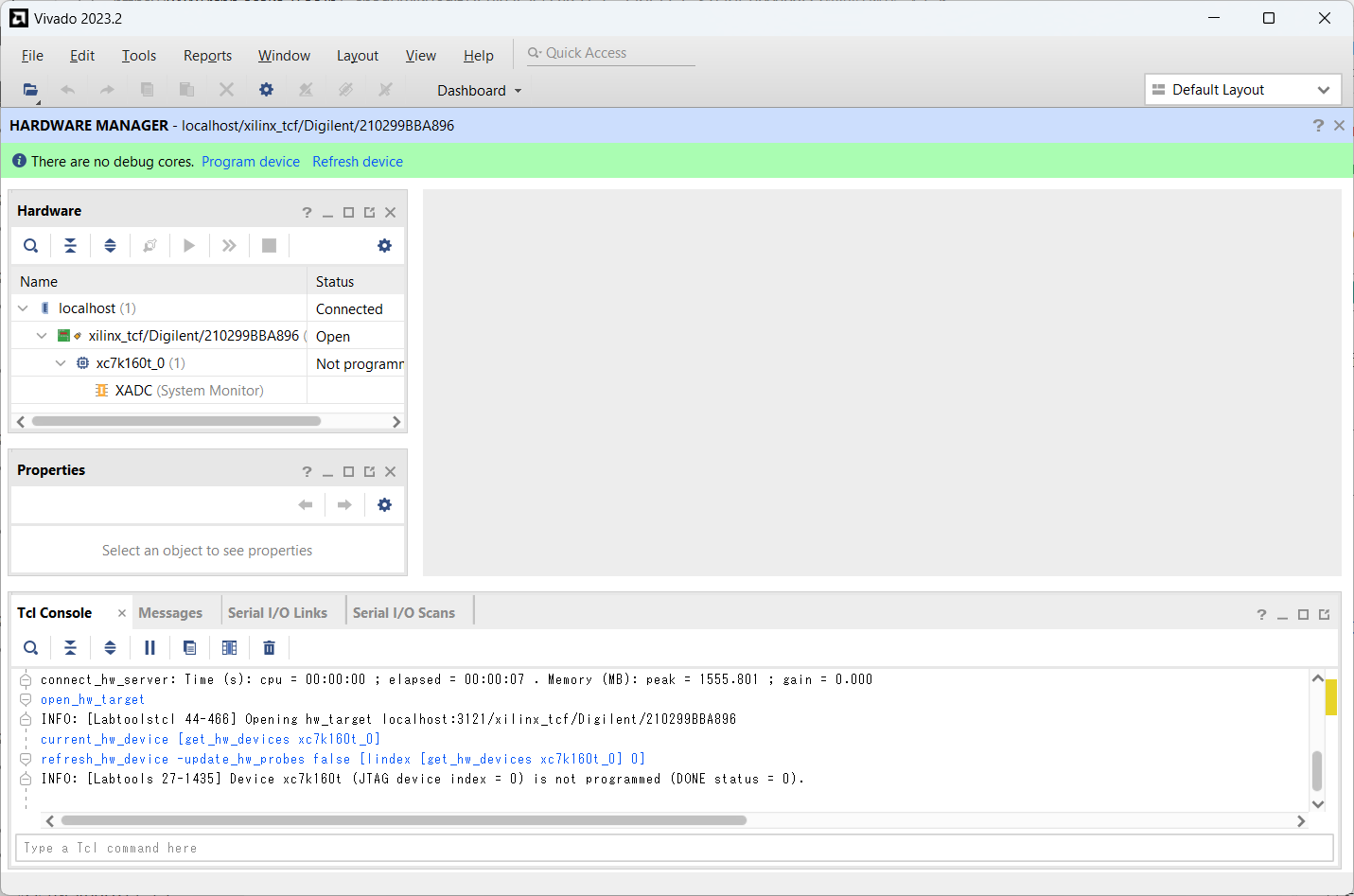This screenshot has height=896, width=1354.
Task: Expand all in Tcl Console toolbar
Action: coord(110,648)
